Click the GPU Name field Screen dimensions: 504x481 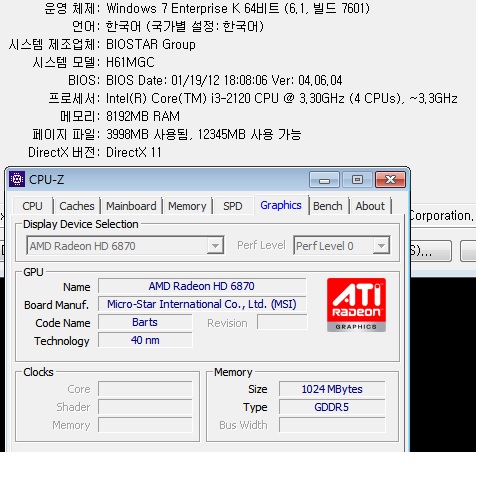(202, 286)
